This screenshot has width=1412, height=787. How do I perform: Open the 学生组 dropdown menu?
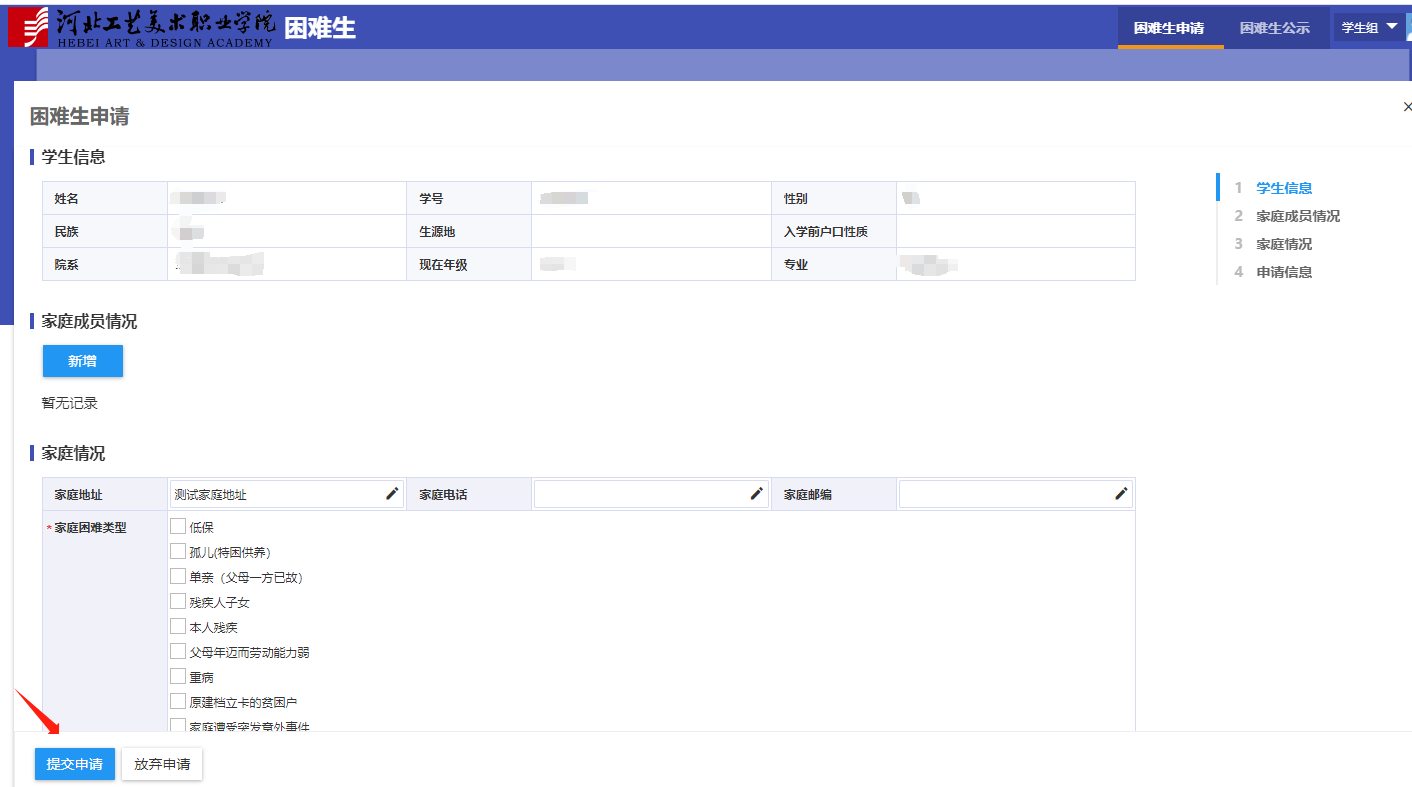pos(1369,28)
